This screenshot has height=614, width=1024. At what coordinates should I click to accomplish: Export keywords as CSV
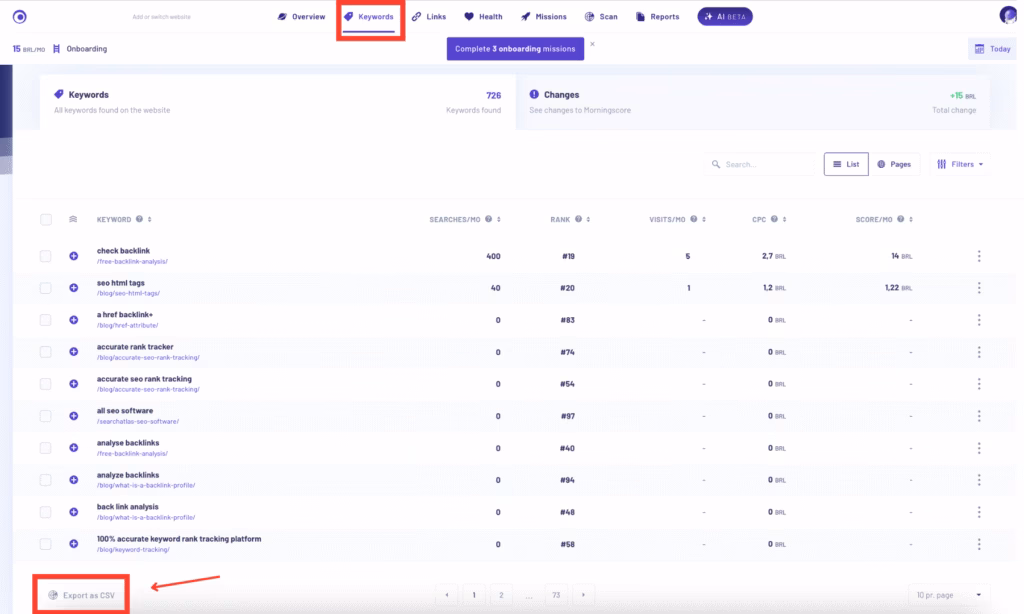pos(80,593)
